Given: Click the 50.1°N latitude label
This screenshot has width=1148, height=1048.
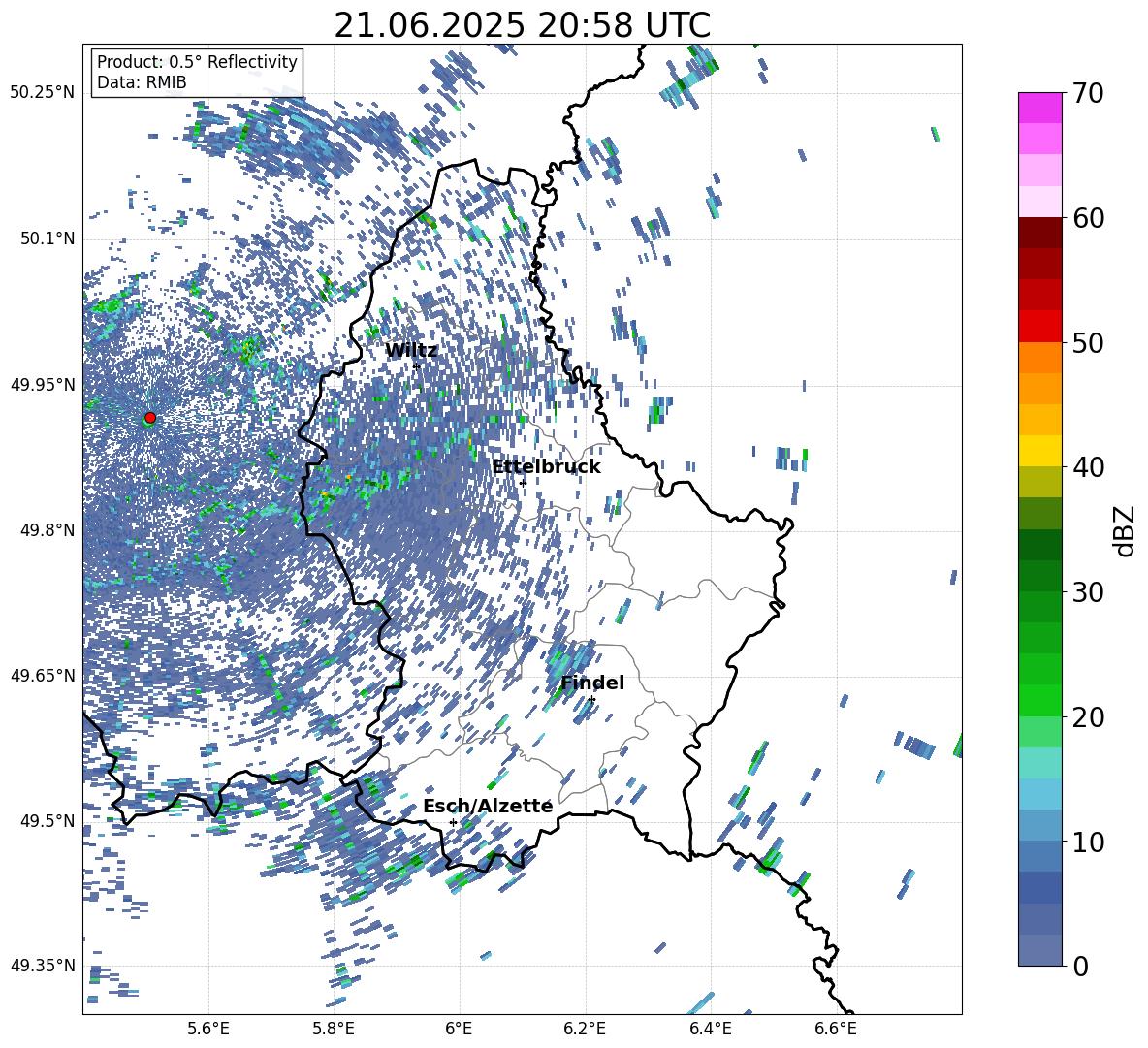Looking at the screenshot, I should coord(47,238).
